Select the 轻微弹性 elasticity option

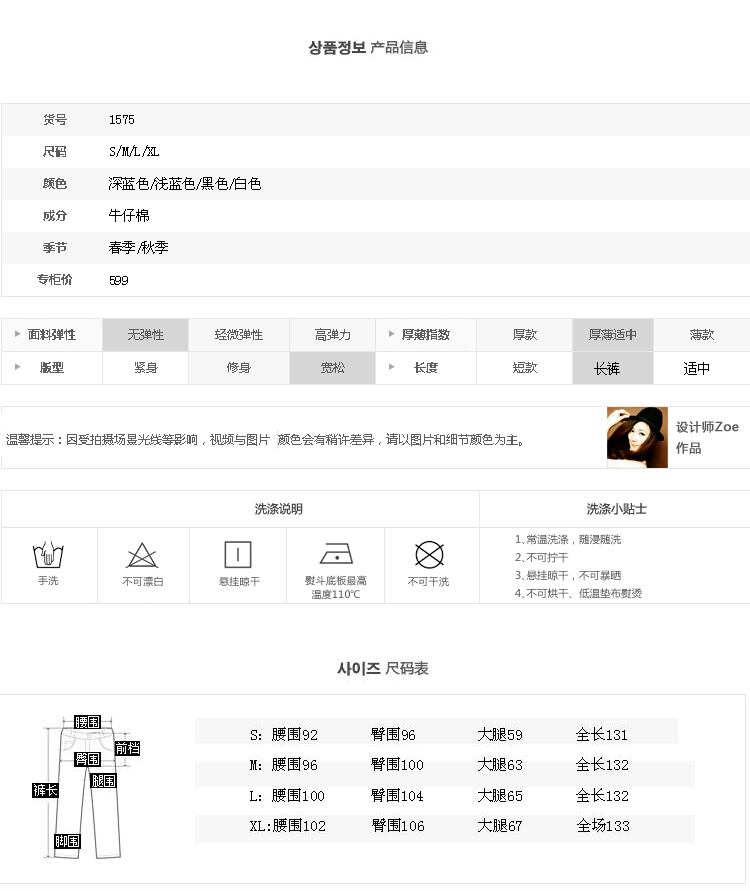(239, 335)
